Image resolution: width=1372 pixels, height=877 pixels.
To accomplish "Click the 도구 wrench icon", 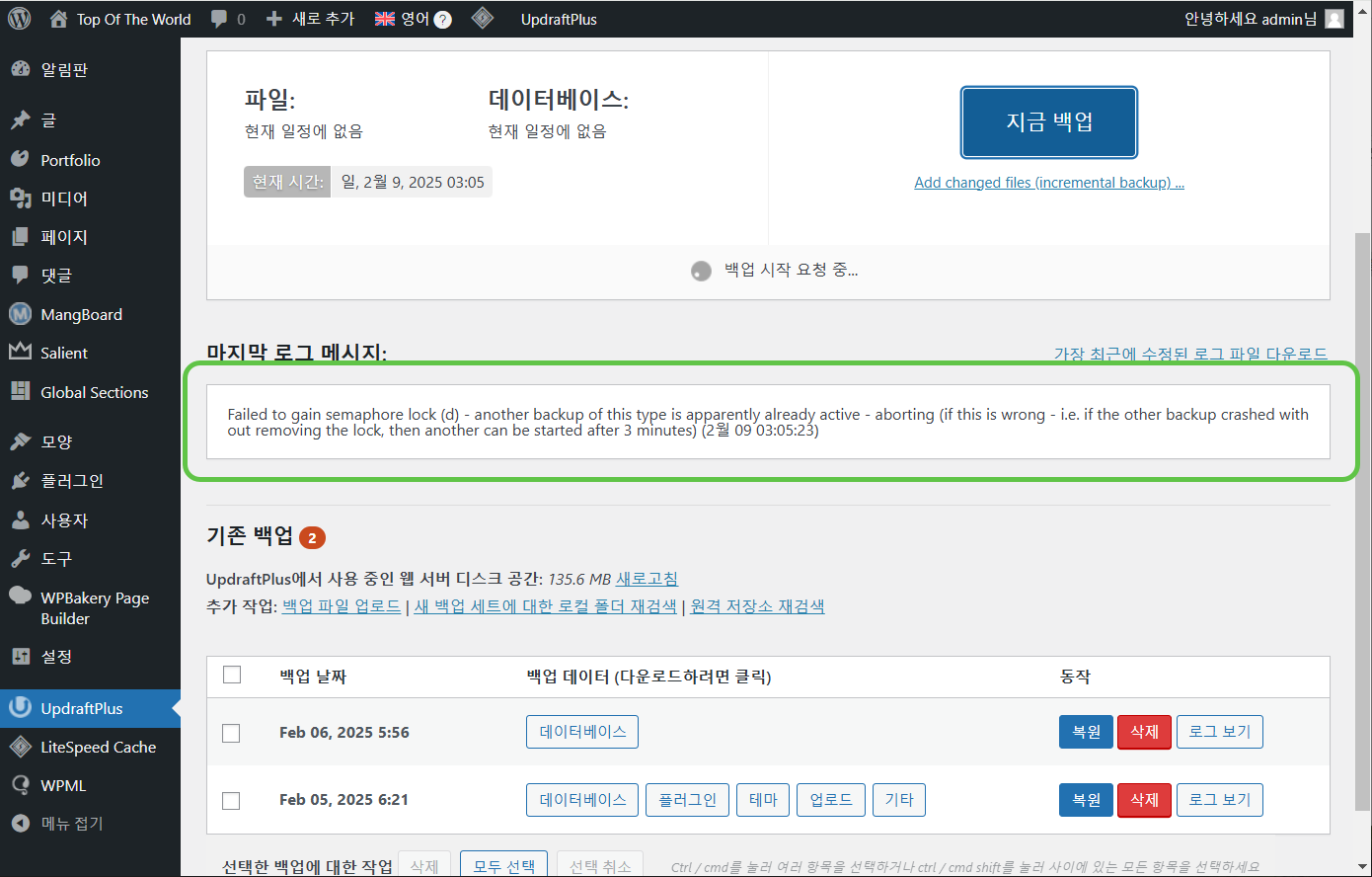I will pyautogui.click(x=21, y=558).
